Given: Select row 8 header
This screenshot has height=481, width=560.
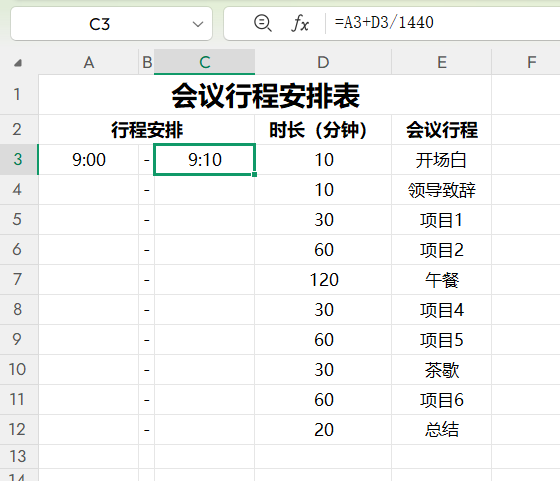Looking at the screenshot, I should click(19, 309).
